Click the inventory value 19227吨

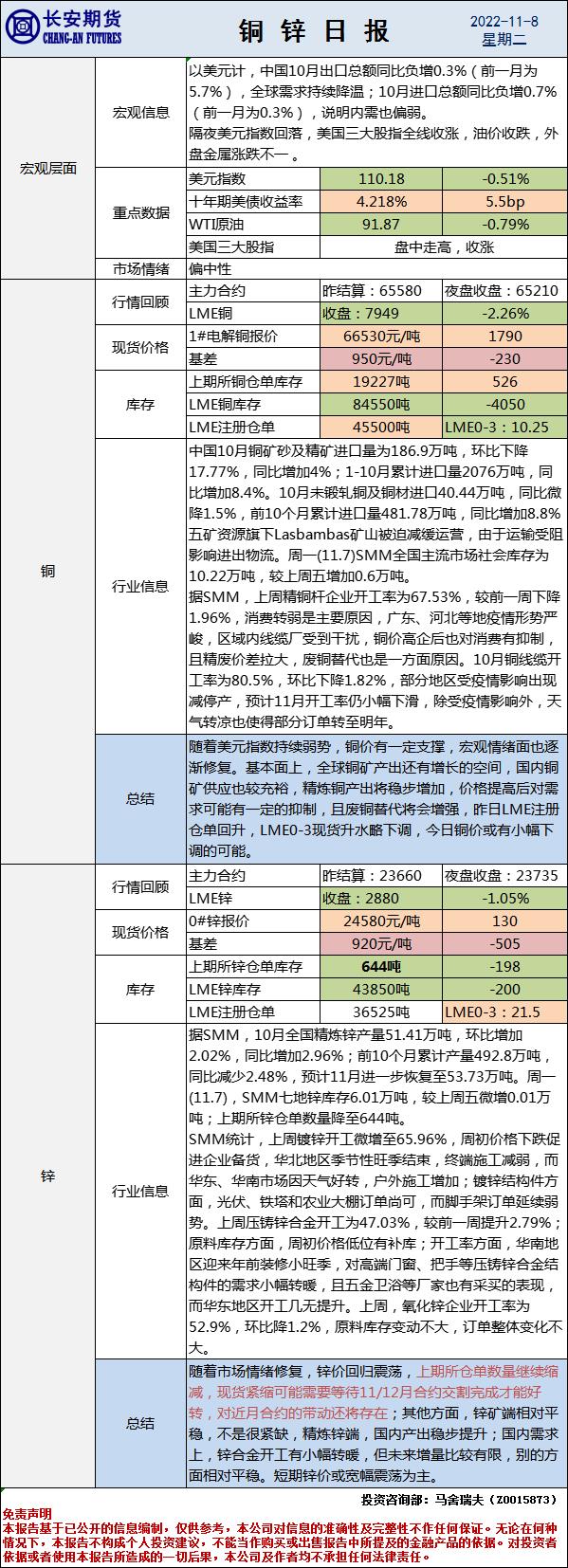(x=381, y=382)
